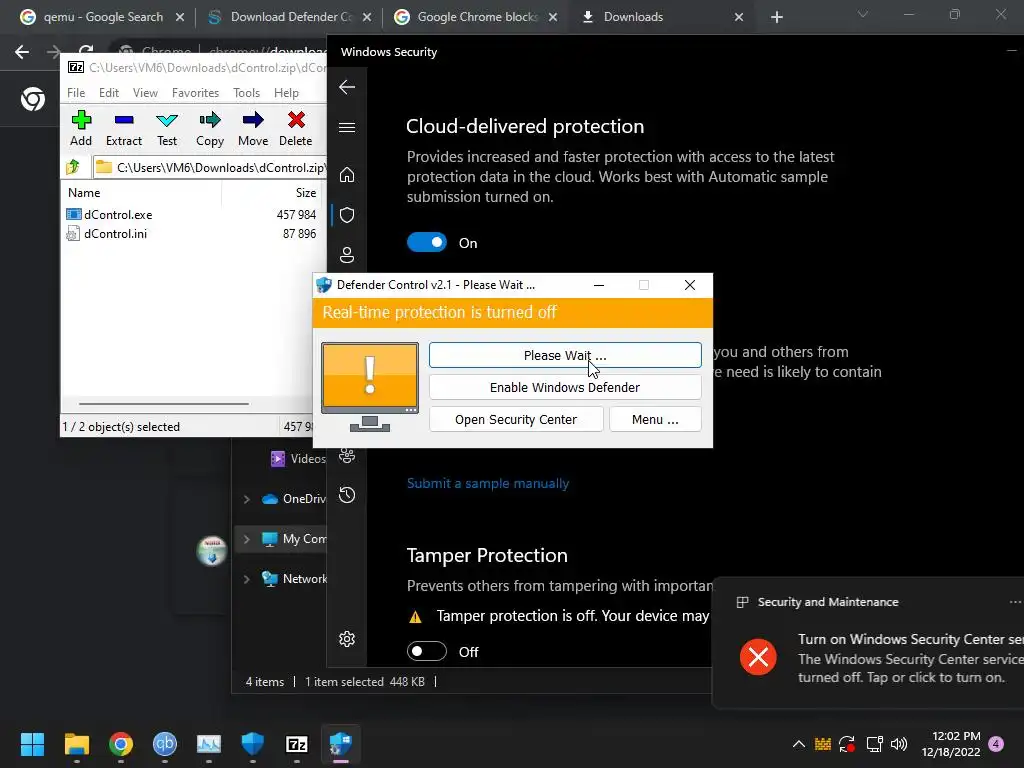Viewport: 1024px width, 768px height.
Task: Go up one folder level in 7-Zip
Action: [73, 167]
